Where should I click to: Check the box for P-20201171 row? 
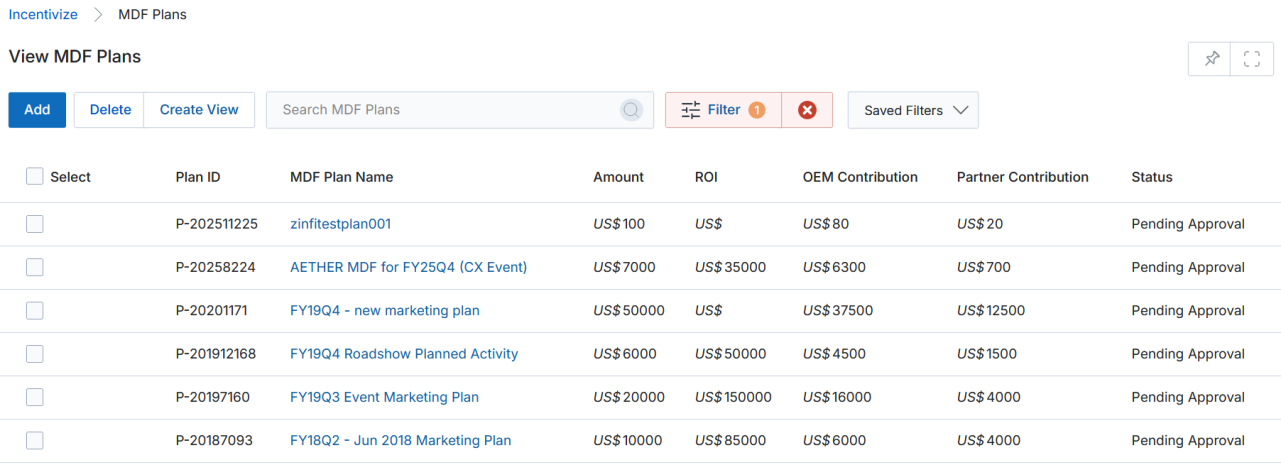35,310
